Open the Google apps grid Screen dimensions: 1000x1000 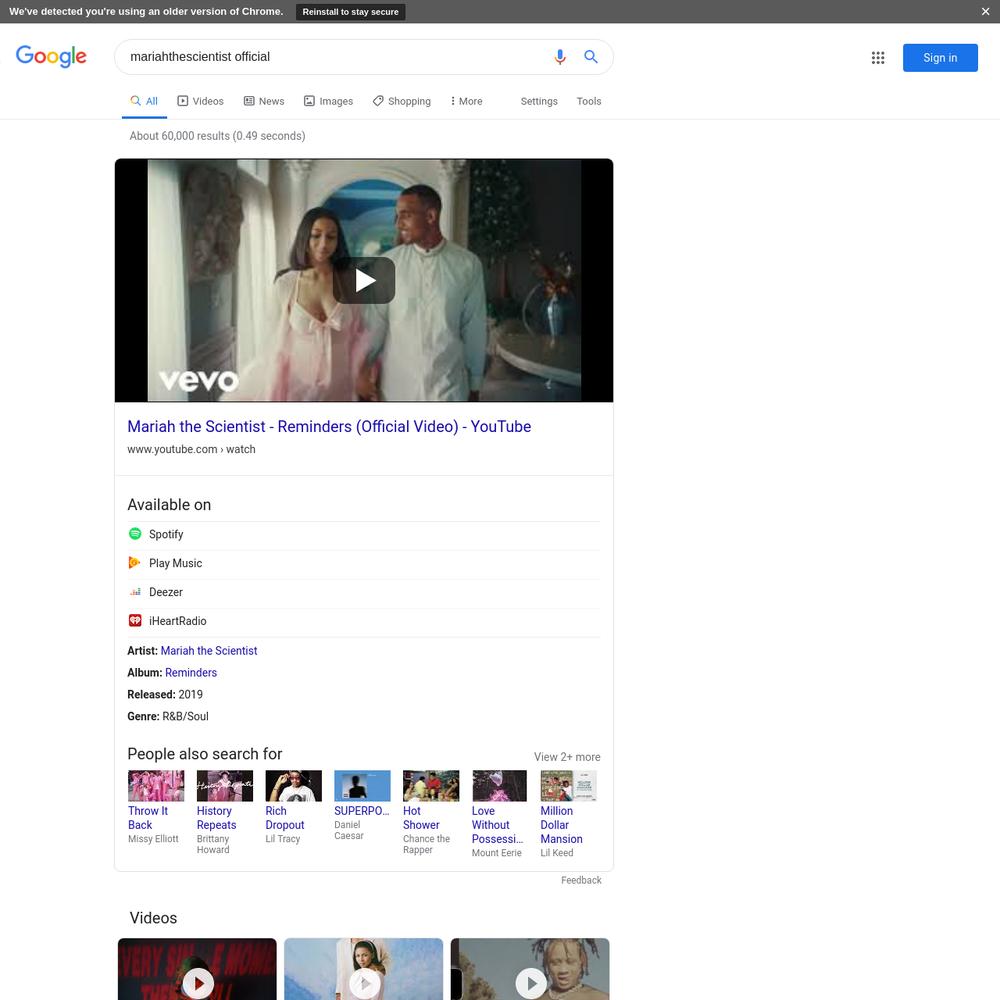coord(878,57)
